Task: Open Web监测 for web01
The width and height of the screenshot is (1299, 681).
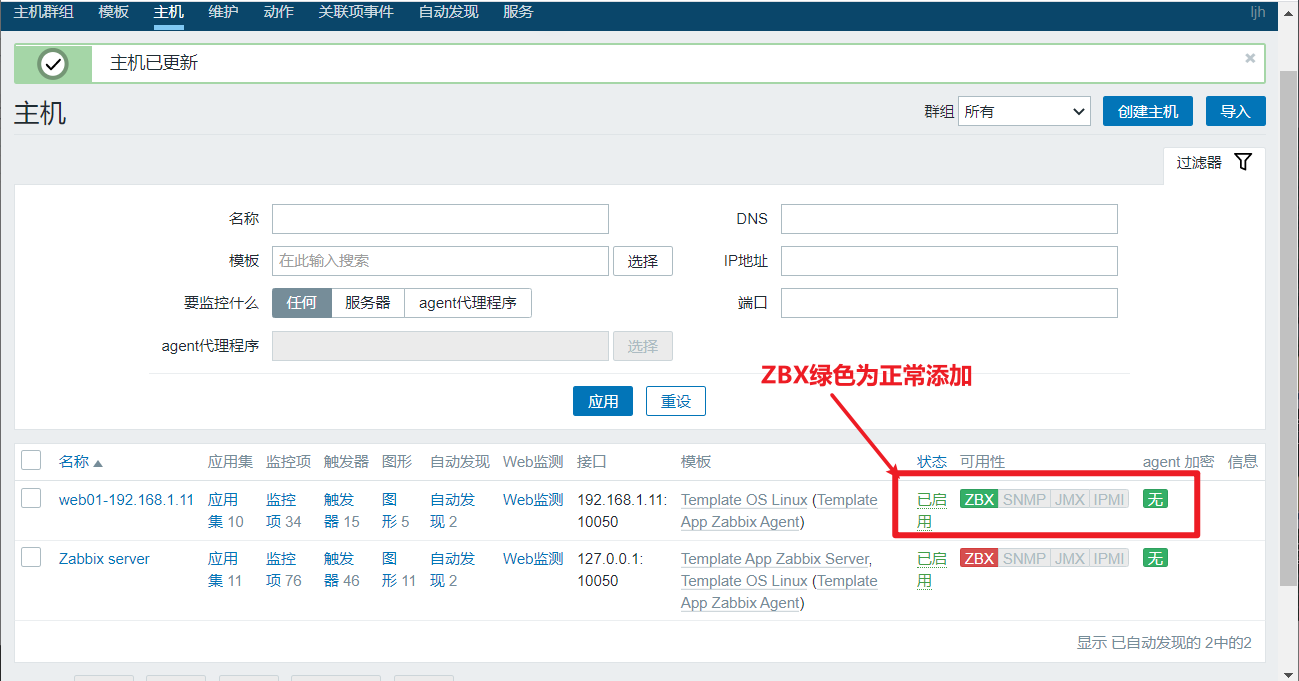Action: coord(533,499)
